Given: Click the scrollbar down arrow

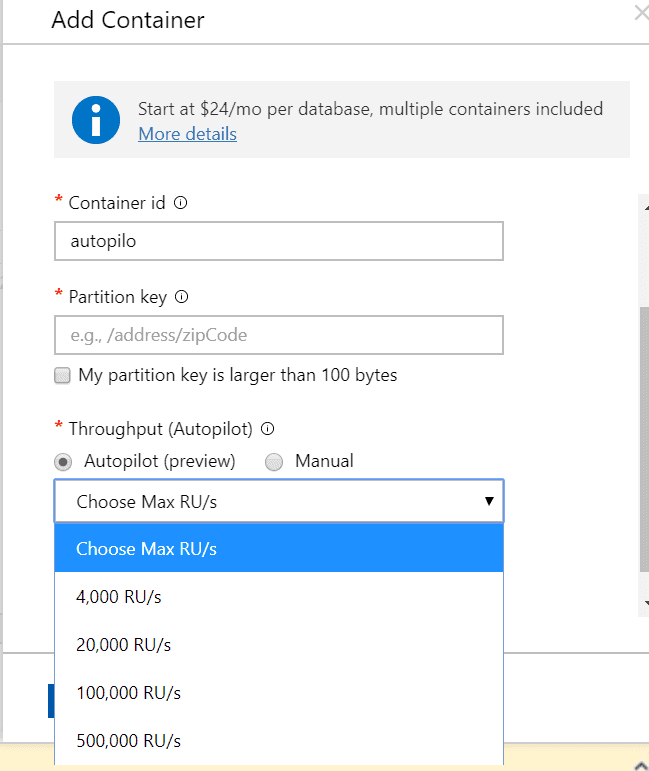Looking at the screenshot, I should pyautogui.click(x=646, y=602).
